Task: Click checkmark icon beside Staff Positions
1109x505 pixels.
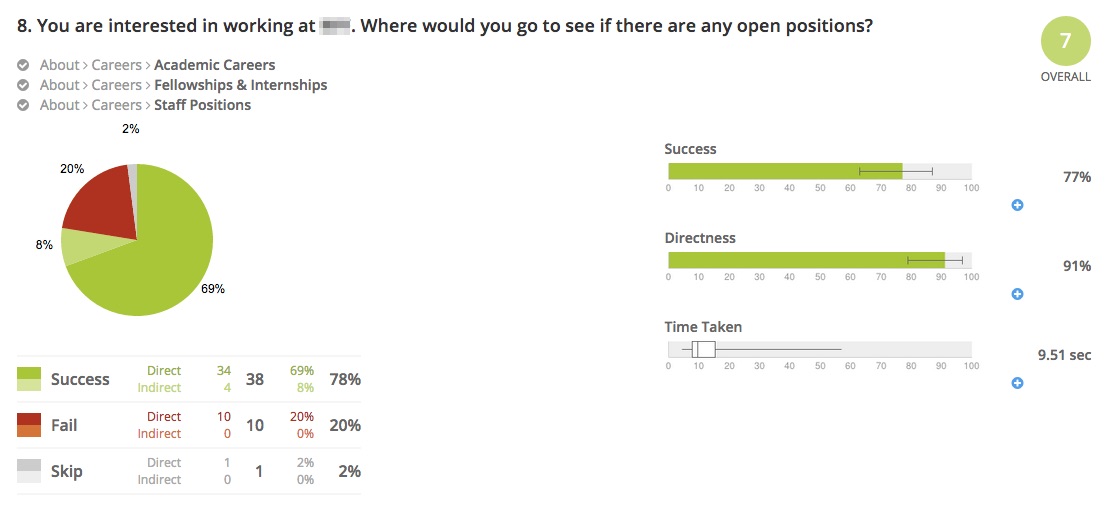Action: tap(23, 105)
